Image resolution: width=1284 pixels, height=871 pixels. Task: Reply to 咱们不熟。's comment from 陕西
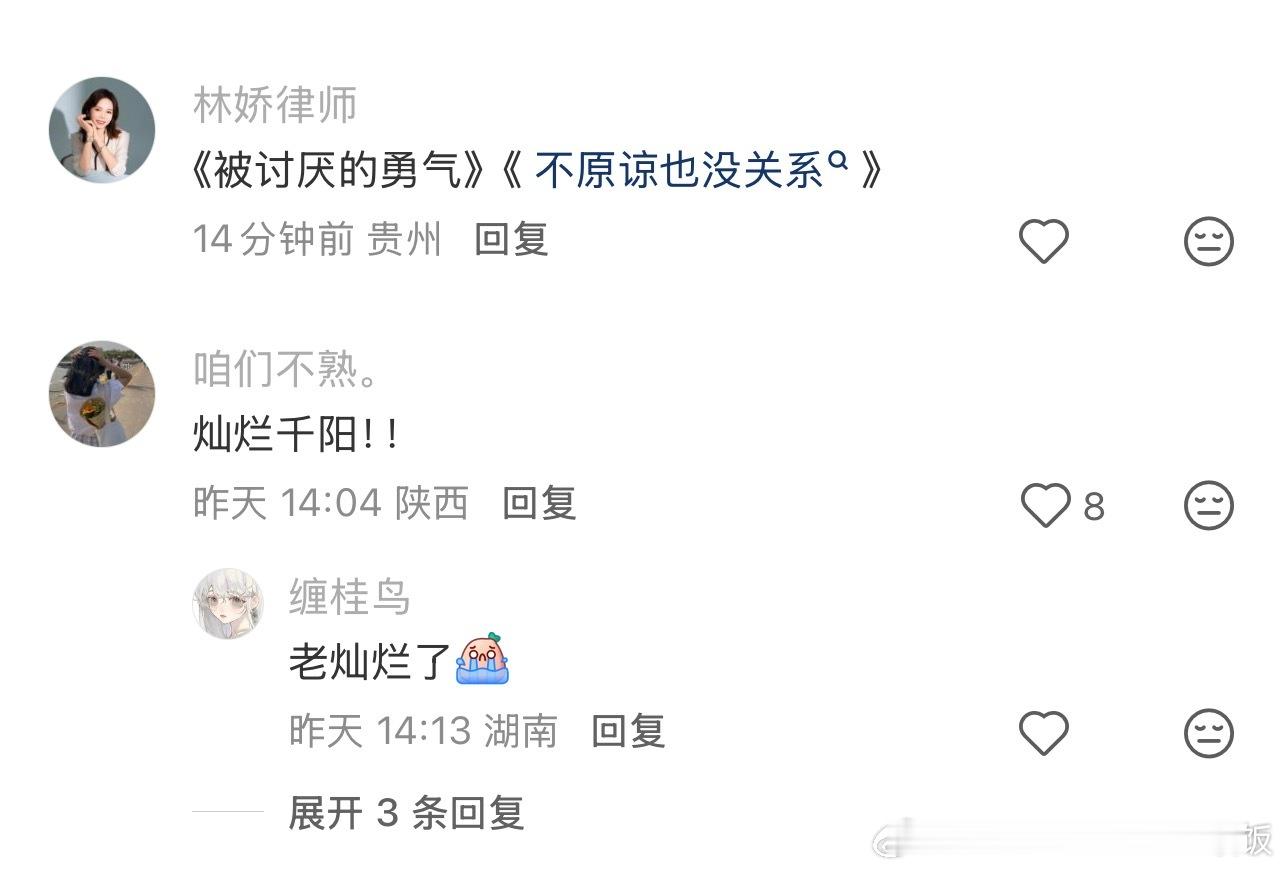(539, 503)
